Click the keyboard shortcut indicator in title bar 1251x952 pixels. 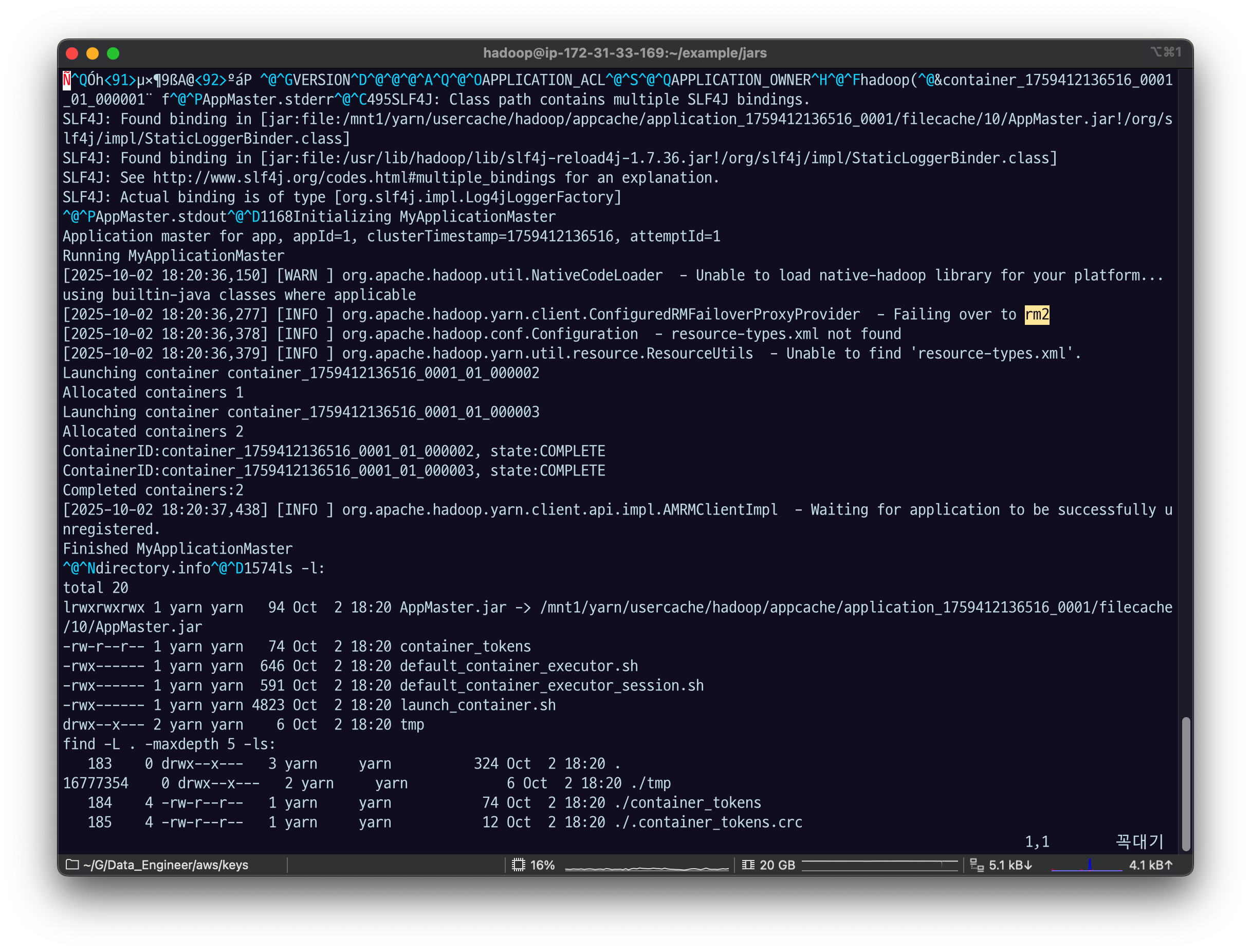(1166, 52)
